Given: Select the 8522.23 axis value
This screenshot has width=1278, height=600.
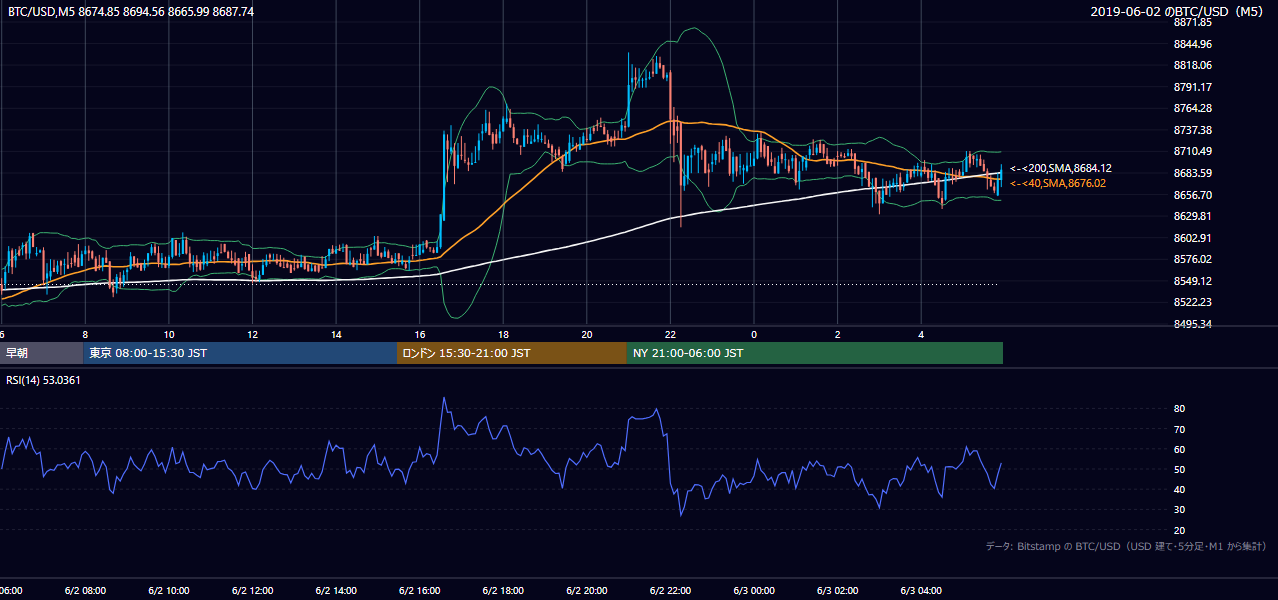Looking at the screenshot, I should coord(1194,302).
